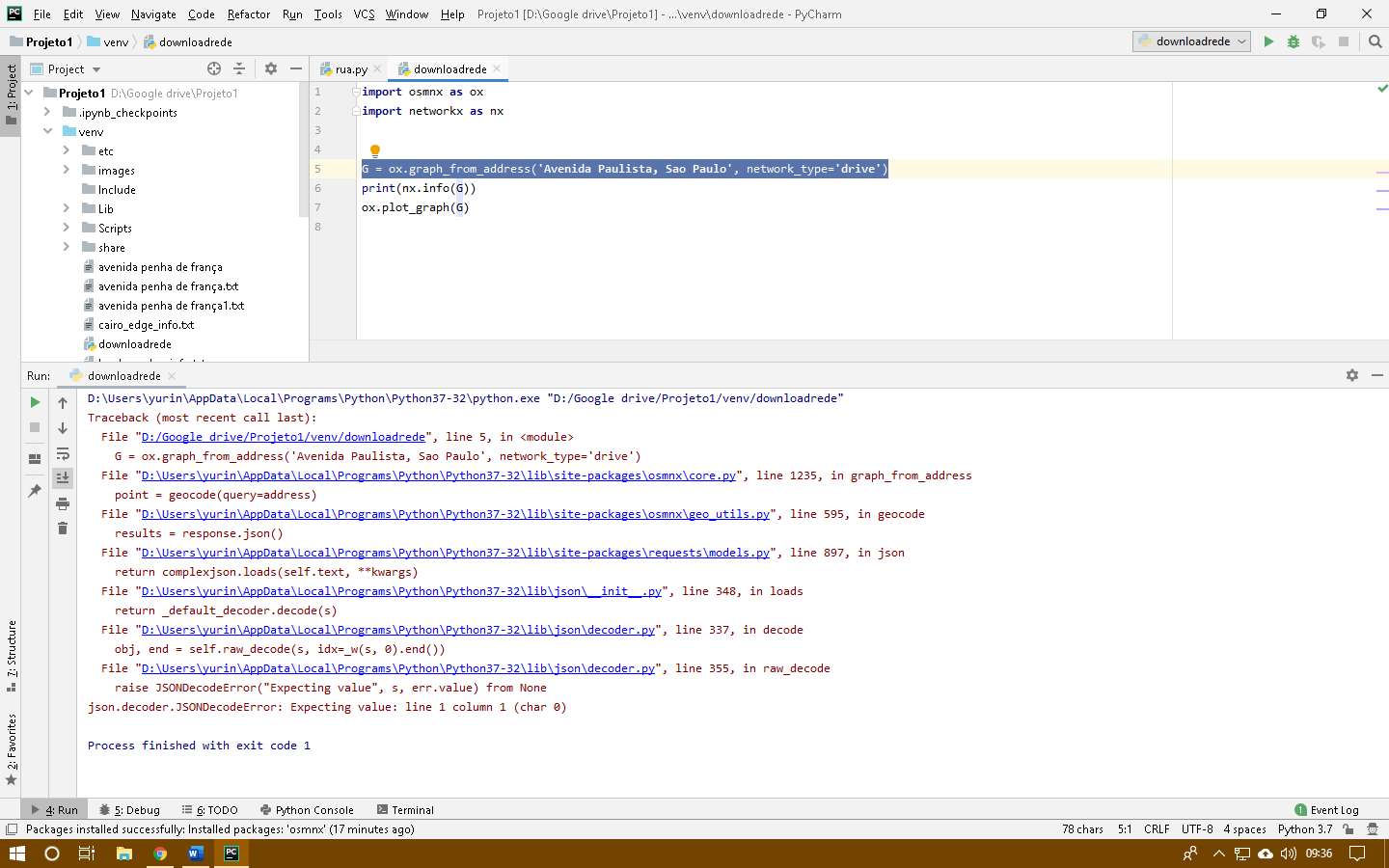Open the 6: TODO tool window
Screen dimensions: 1389x868
[210, 810]
